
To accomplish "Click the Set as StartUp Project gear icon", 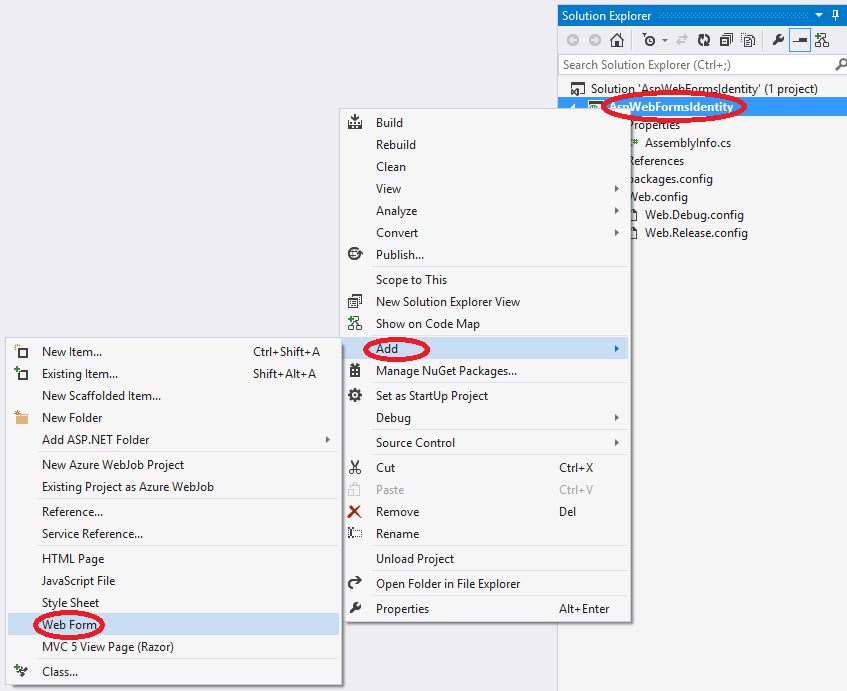I will (355, 395).
